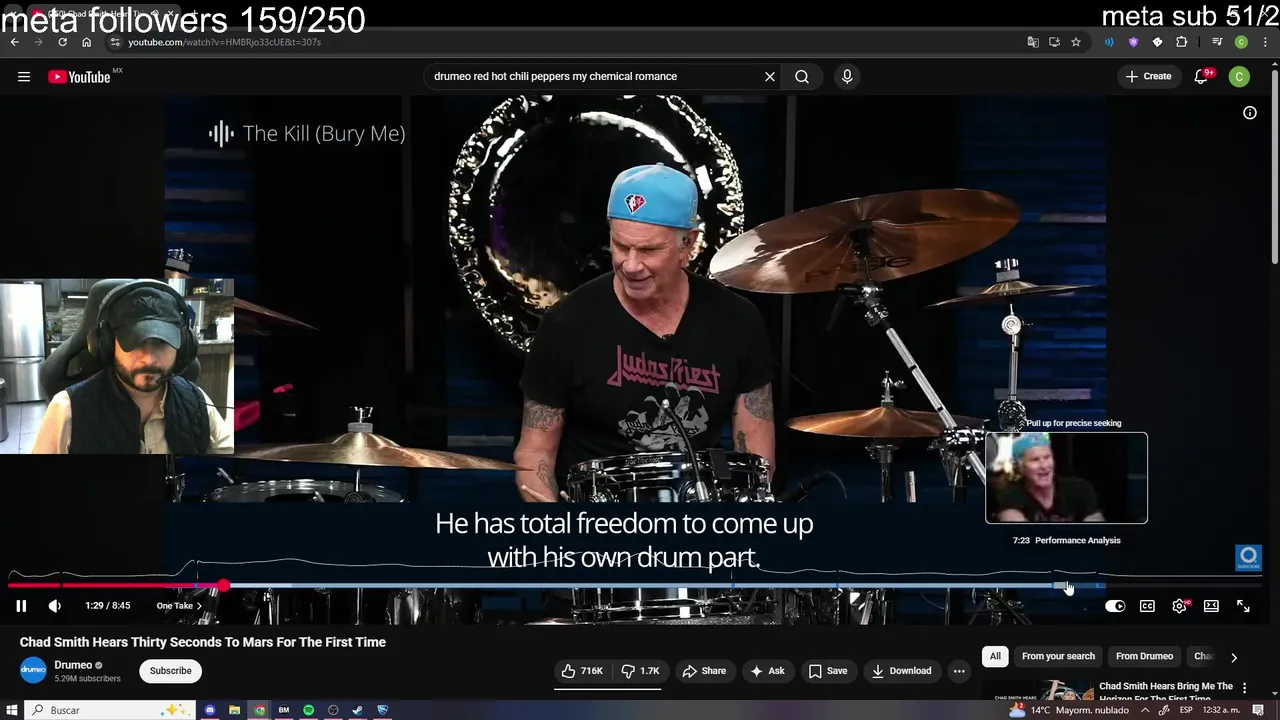Open player settings gear
Screen dimensions: 1280x720
1180,606
